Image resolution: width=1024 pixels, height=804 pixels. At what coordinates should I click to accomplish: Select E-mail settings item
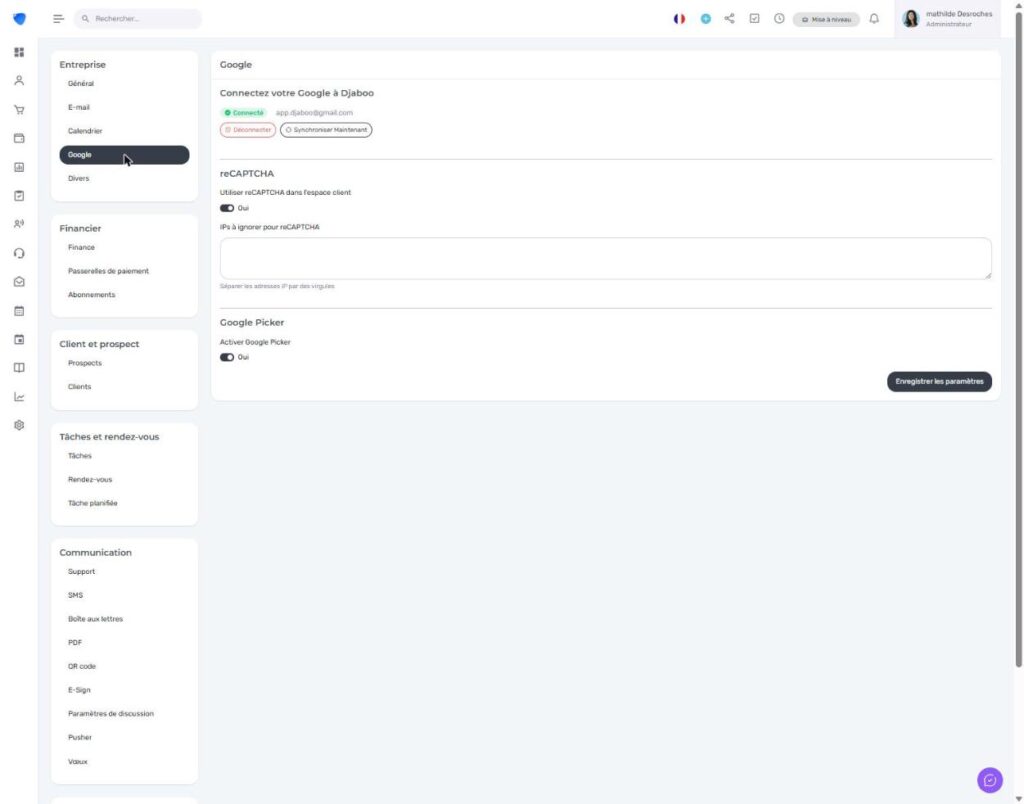pyautogui.click(x=79, y=107)
